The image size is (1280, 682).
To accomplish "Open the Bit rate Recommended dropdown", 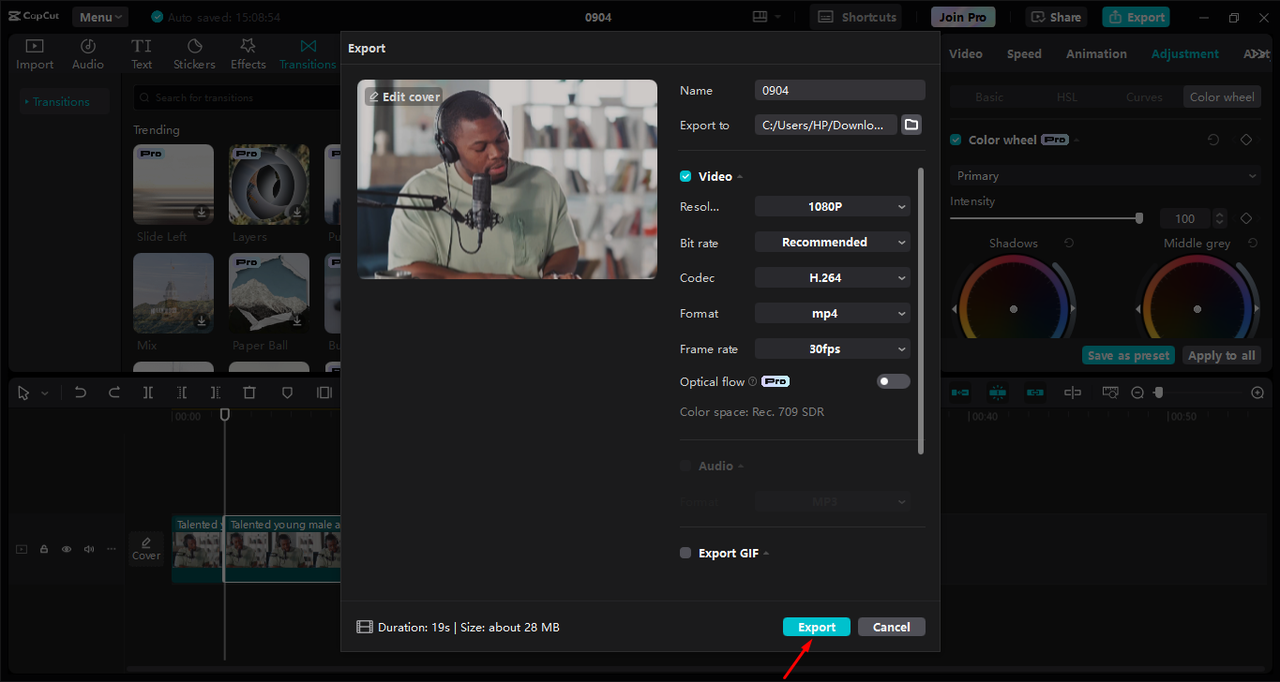I will [833, 242].
